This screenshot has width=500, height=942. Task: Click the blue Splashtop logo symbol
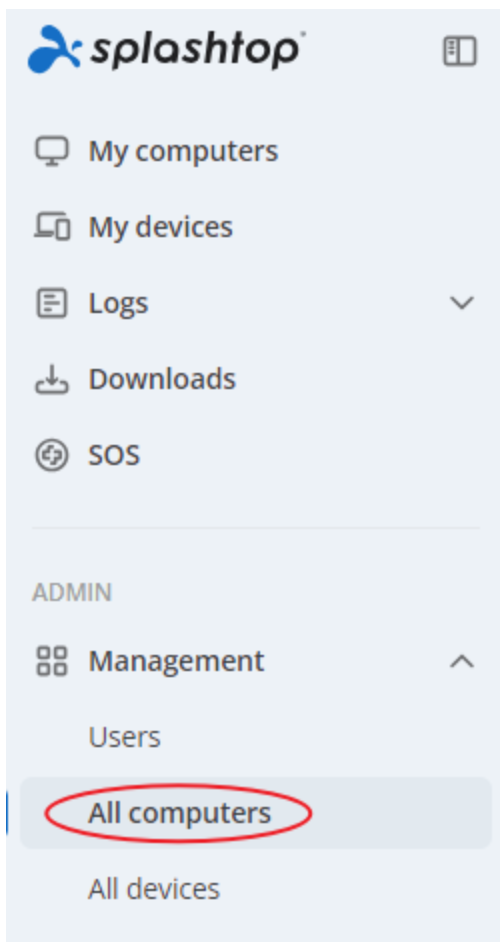pyautogui.click(x=54, y=49)
